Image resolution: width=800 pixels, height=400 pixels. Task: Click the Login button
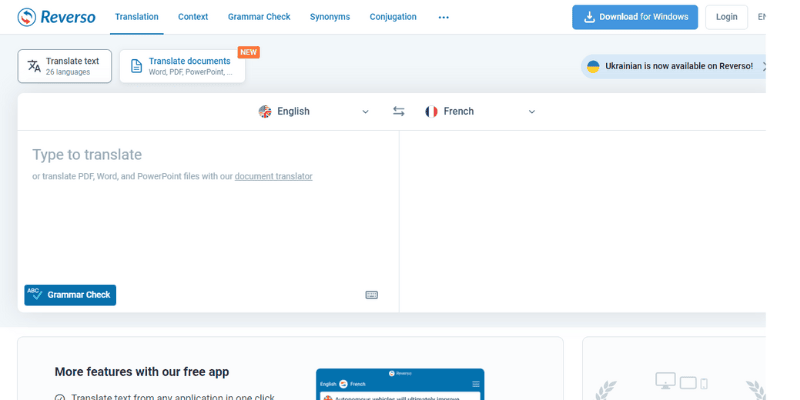[726, 17]
